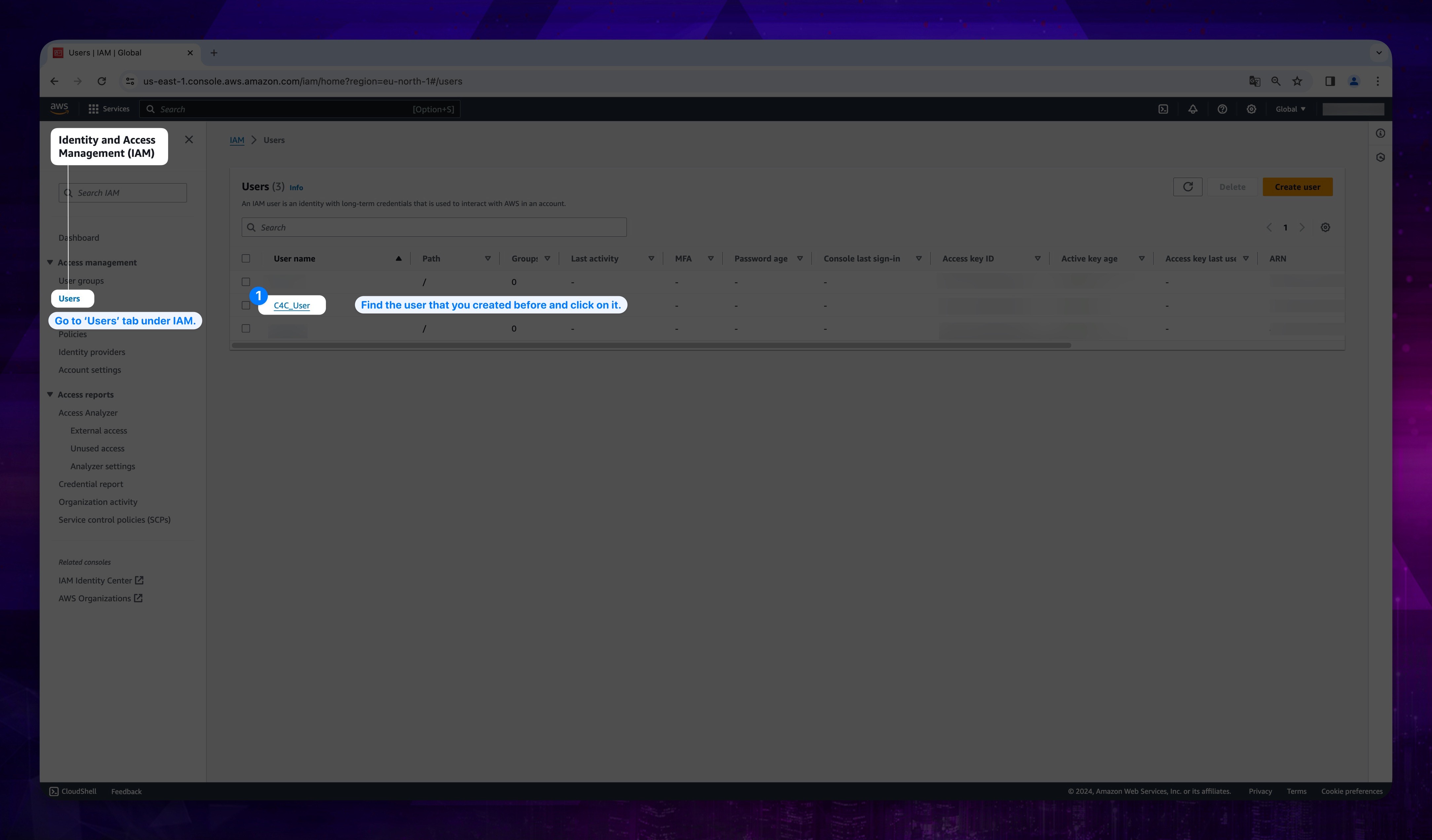1432x840 pixels.
Task: Open the Info link beside Users
Action: [x=296, y=188]
